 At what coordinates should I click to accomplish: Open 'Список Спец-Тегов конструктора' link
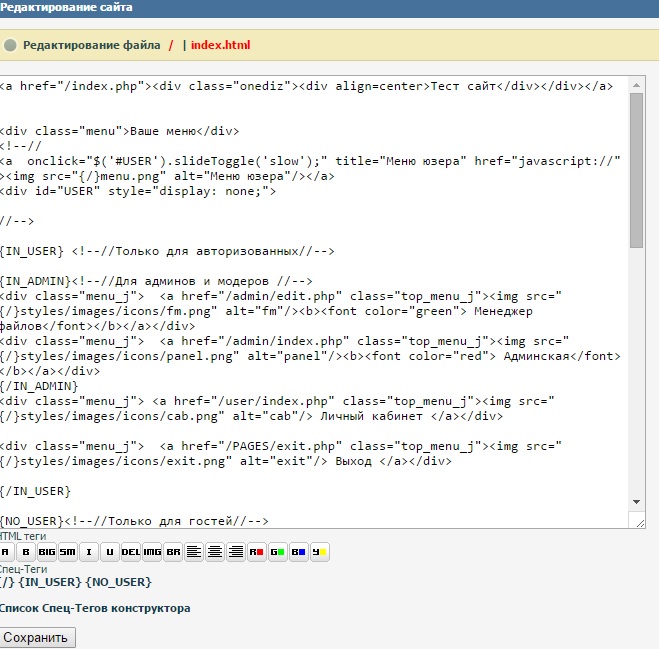pyautogui.click(x=95, y=608)
